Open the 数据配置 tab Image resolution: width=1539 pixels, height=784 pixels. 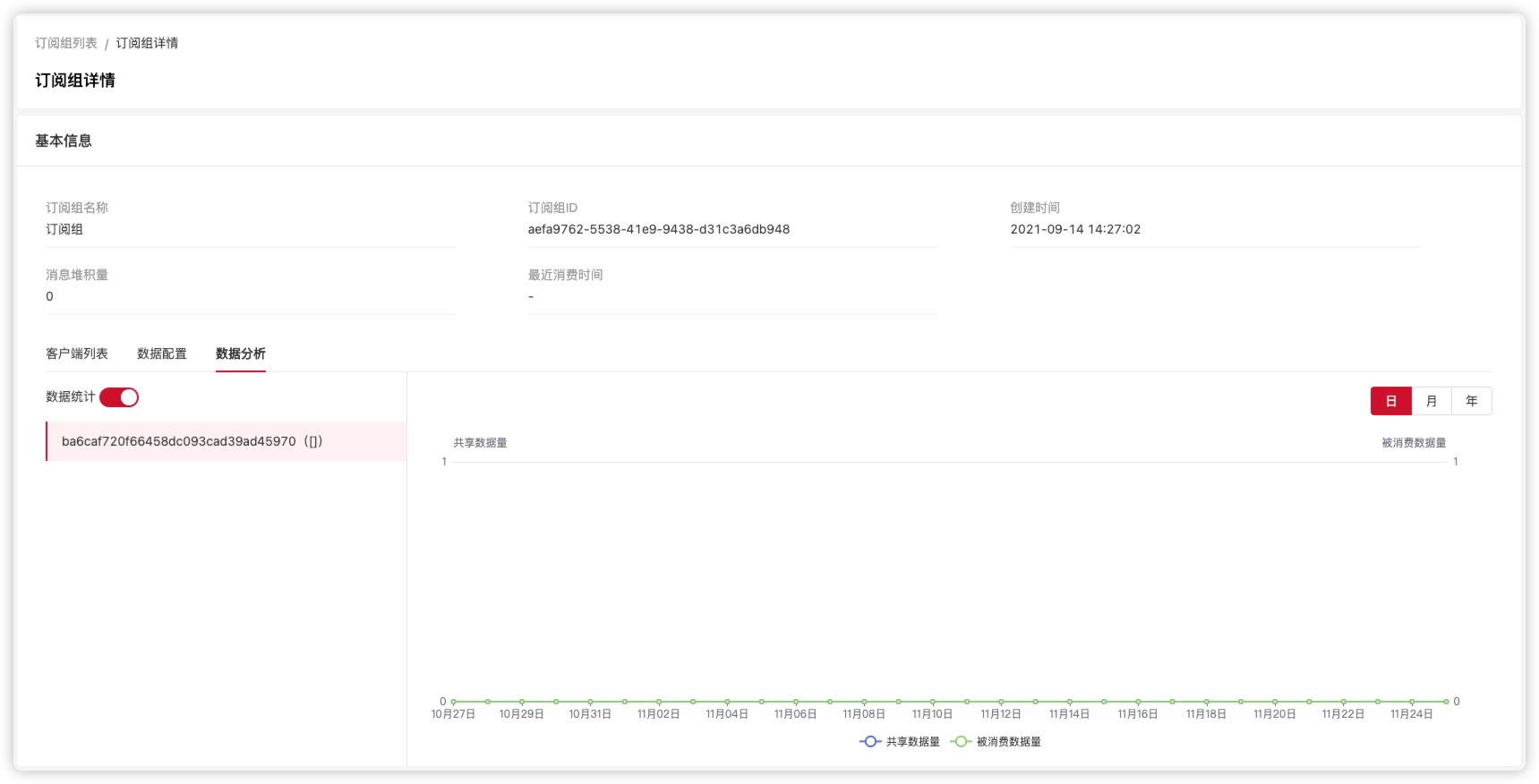pyautogui.click(x=162, y=354)
